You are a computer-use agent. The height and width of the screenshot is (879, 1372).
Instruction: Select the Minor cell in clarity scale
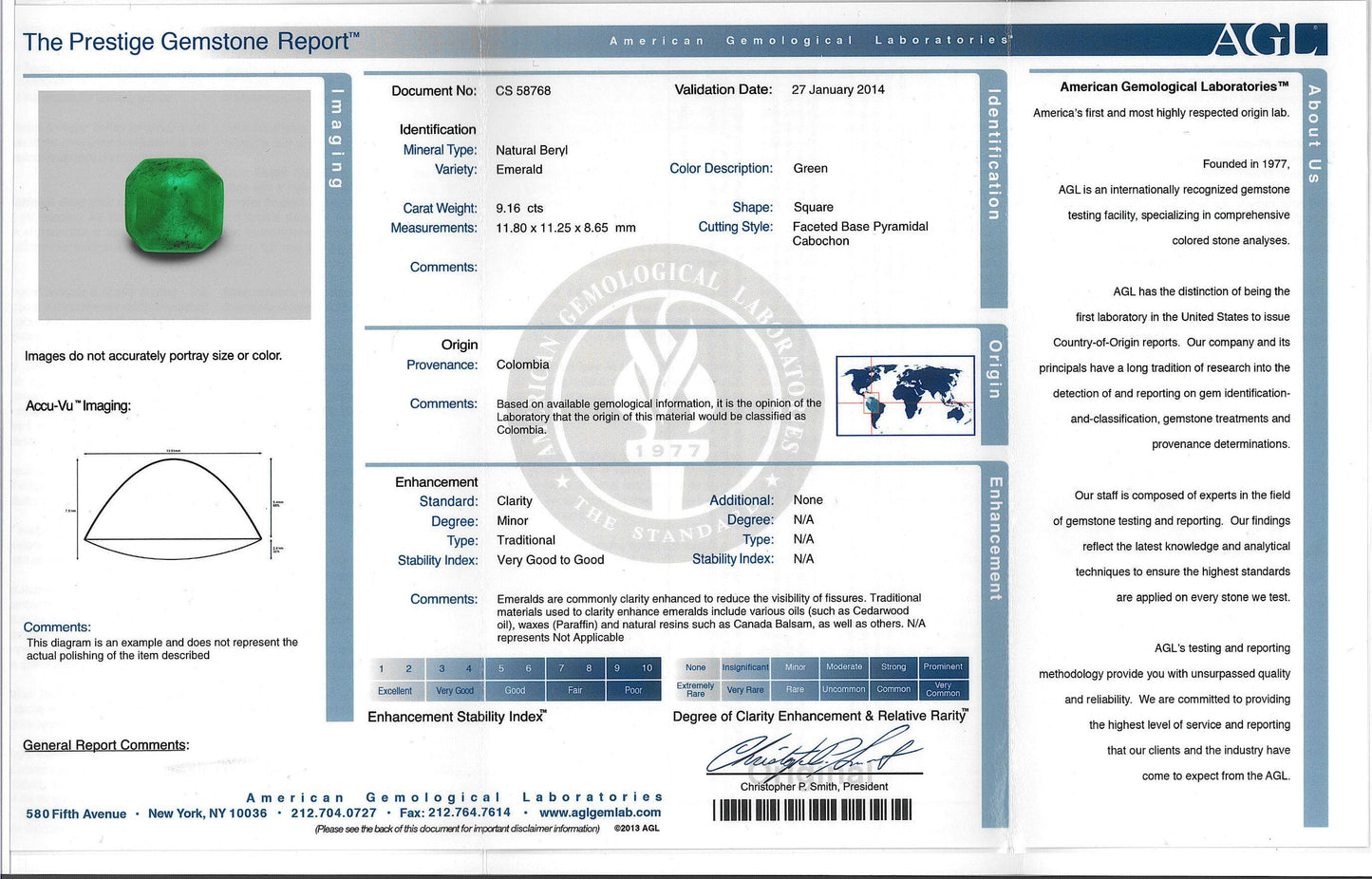pyautogui.click(x=795, y=667)
